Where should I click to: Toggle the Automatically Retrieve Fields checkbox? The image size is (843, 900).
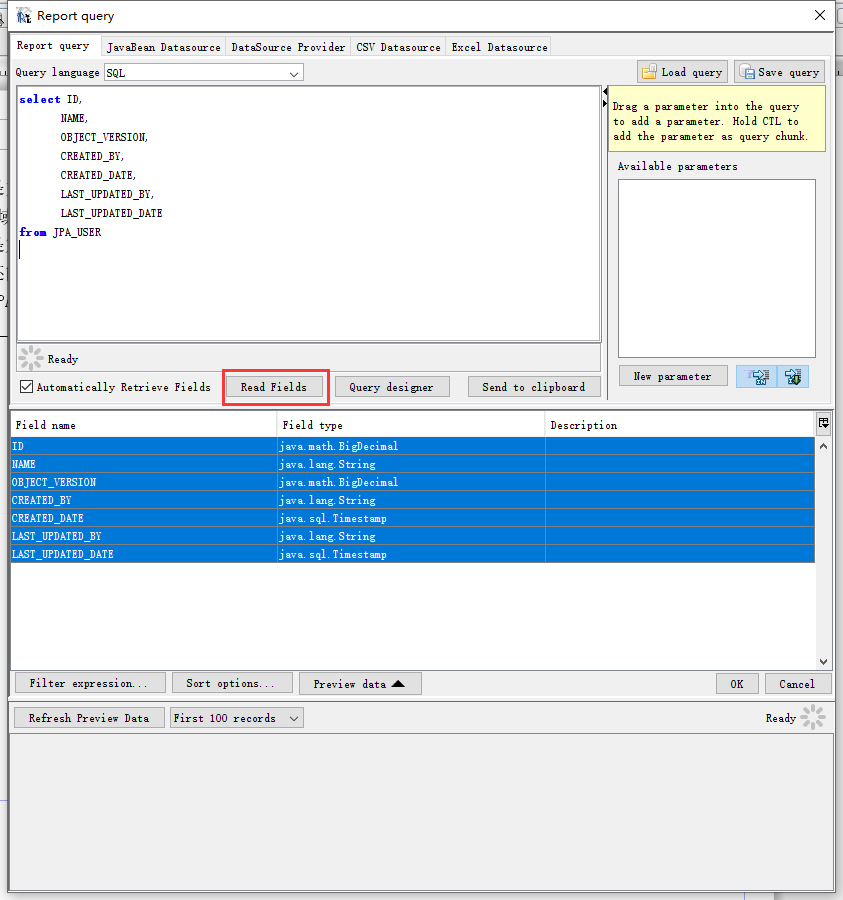pyautogui.click(x=26, y=387)
